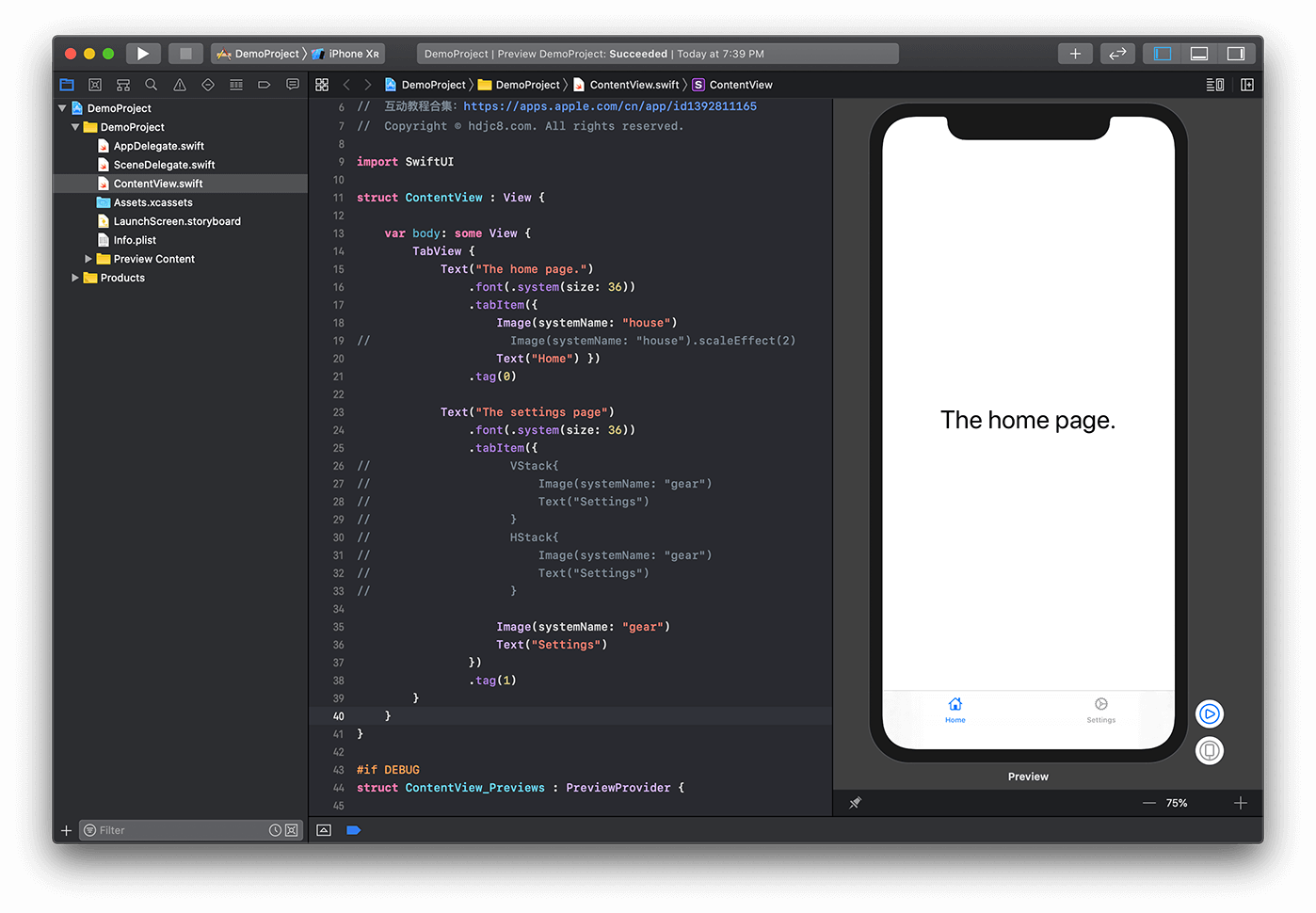Pin the preview canvas
This screenshot has width=1316, height=913.
click(855, 803)
